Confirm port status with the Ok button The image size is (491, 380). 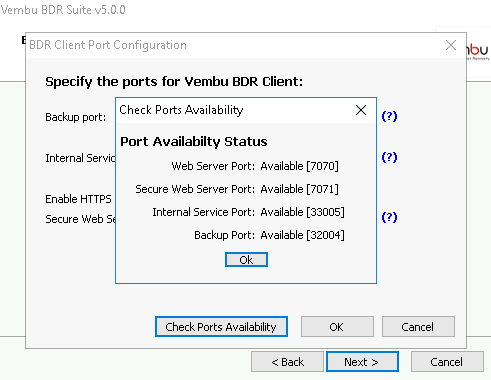coord(246,260)
